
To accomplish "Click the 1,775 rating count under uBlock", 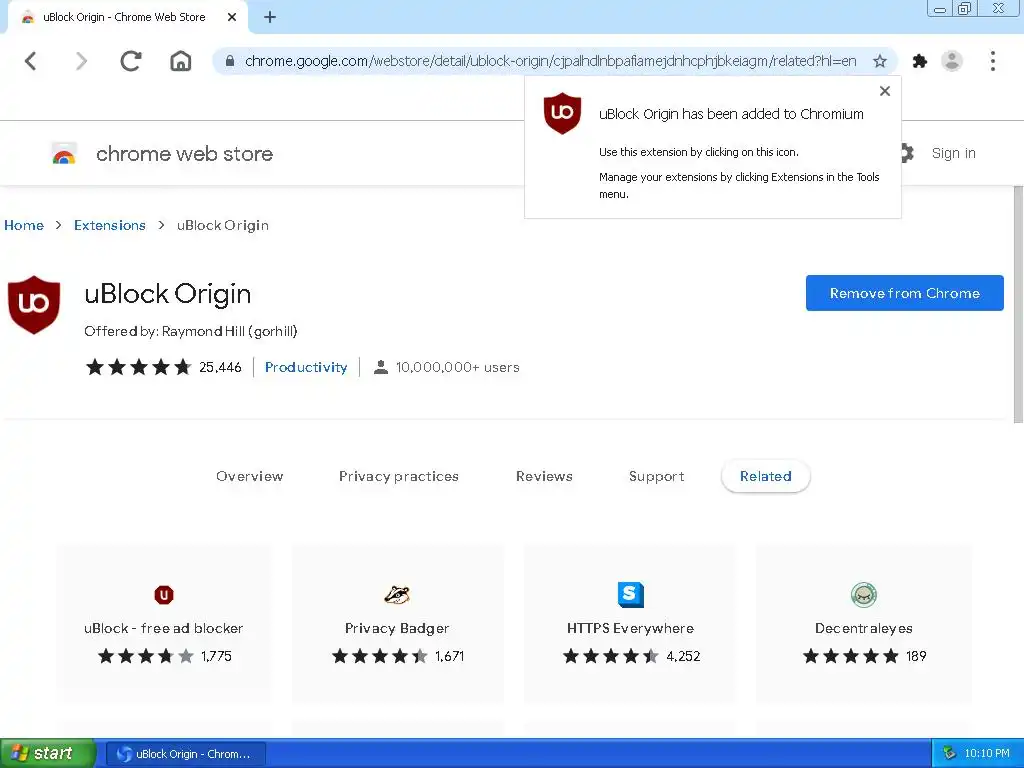I will [x=216, y=656].
